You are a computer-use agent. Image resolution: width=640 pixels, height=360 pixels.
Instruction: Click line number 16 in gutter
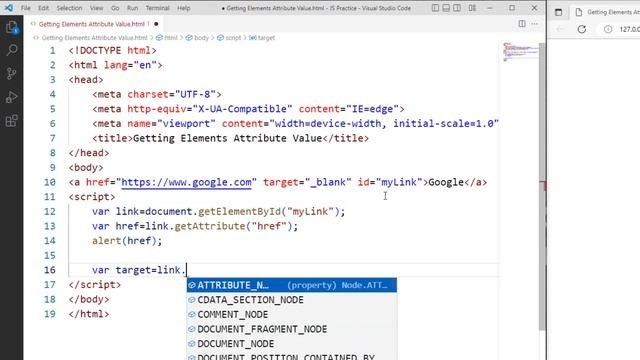pyautogui.click(x=49, y=270)
